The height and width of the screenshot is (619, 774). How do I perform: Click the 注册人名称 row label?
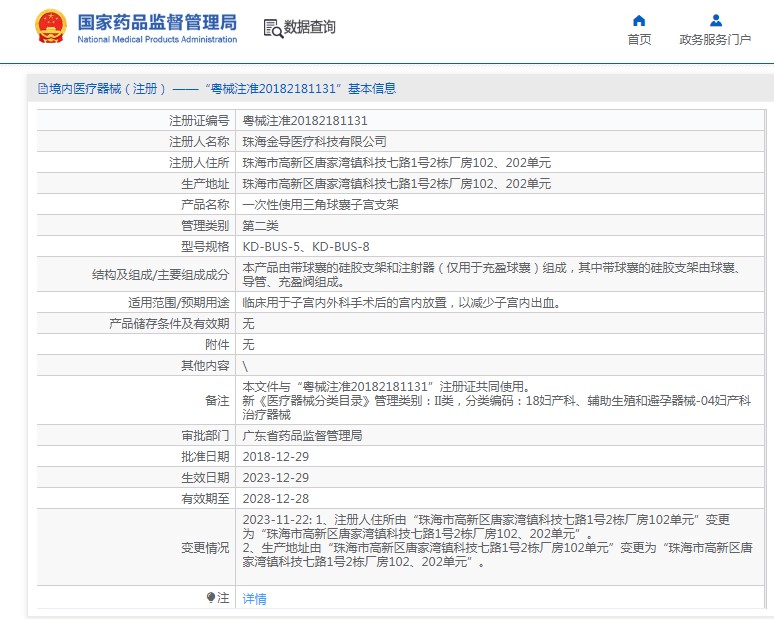[199, 142]
